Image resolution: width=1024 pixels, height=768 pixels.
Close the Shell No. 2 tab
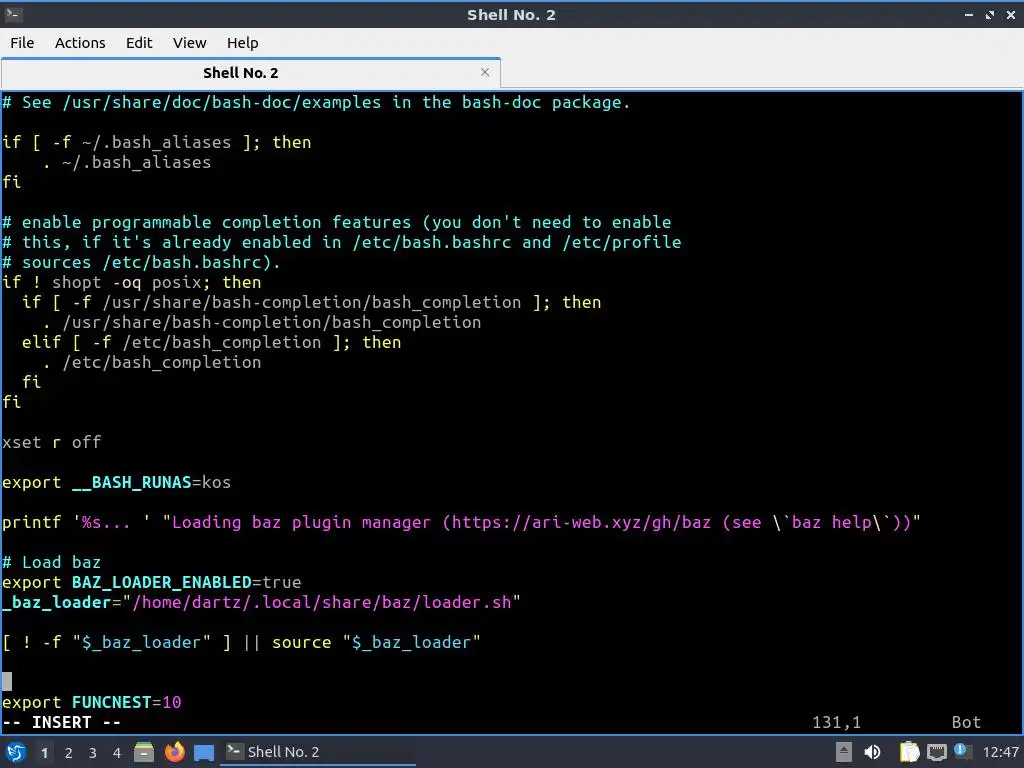pyautogui.click(x=485, y=72)
